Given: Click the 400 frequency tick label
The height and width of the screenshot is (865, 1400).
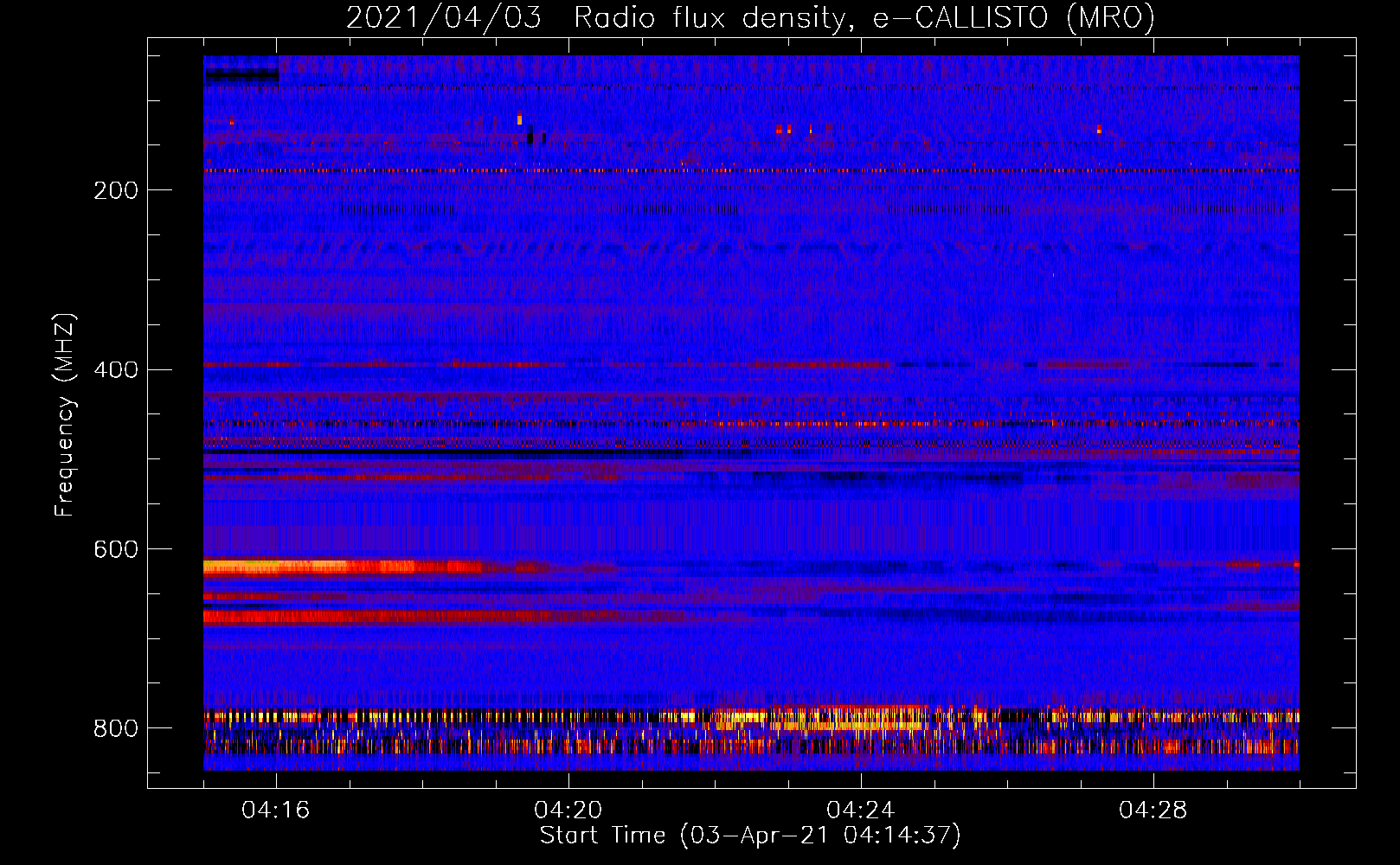Looking at the screenshot, I should 116,370.
